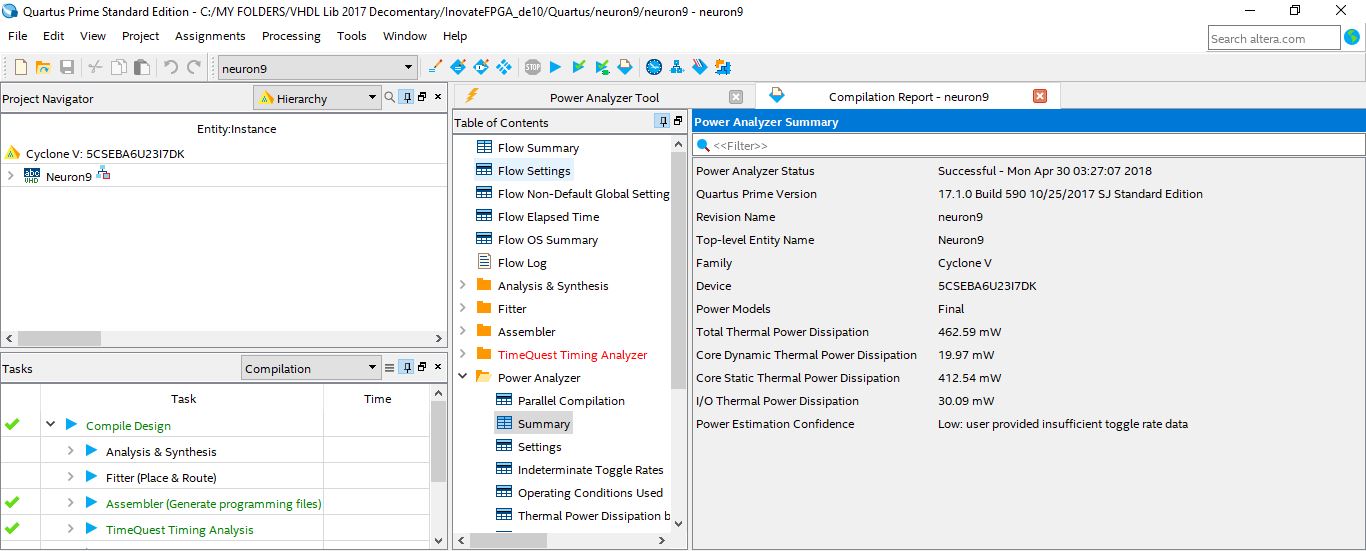Image resolution: width=1366 pixels, height=551 pixels.
Task: Close the Compilation Report - neuron9 tab
Action: pos(1039,96)
